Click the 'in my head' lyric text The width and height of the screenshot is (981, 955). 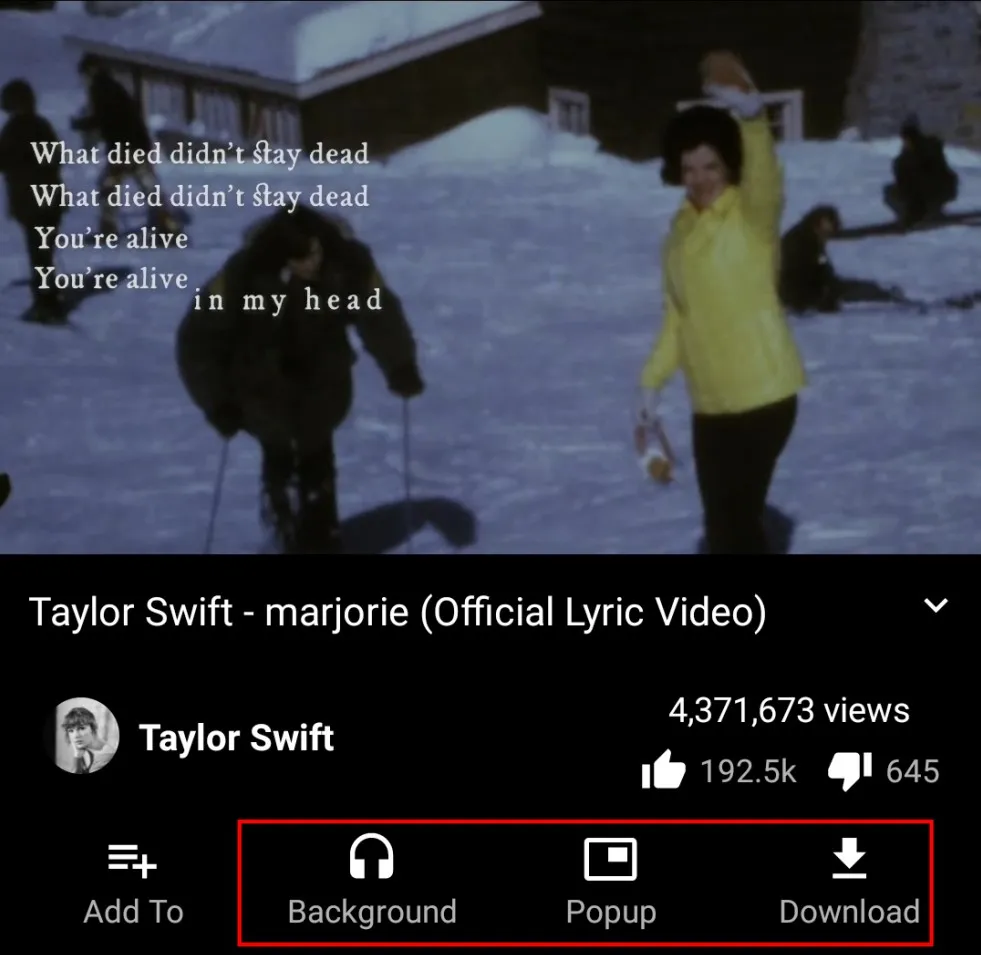(x=287, y=300)
